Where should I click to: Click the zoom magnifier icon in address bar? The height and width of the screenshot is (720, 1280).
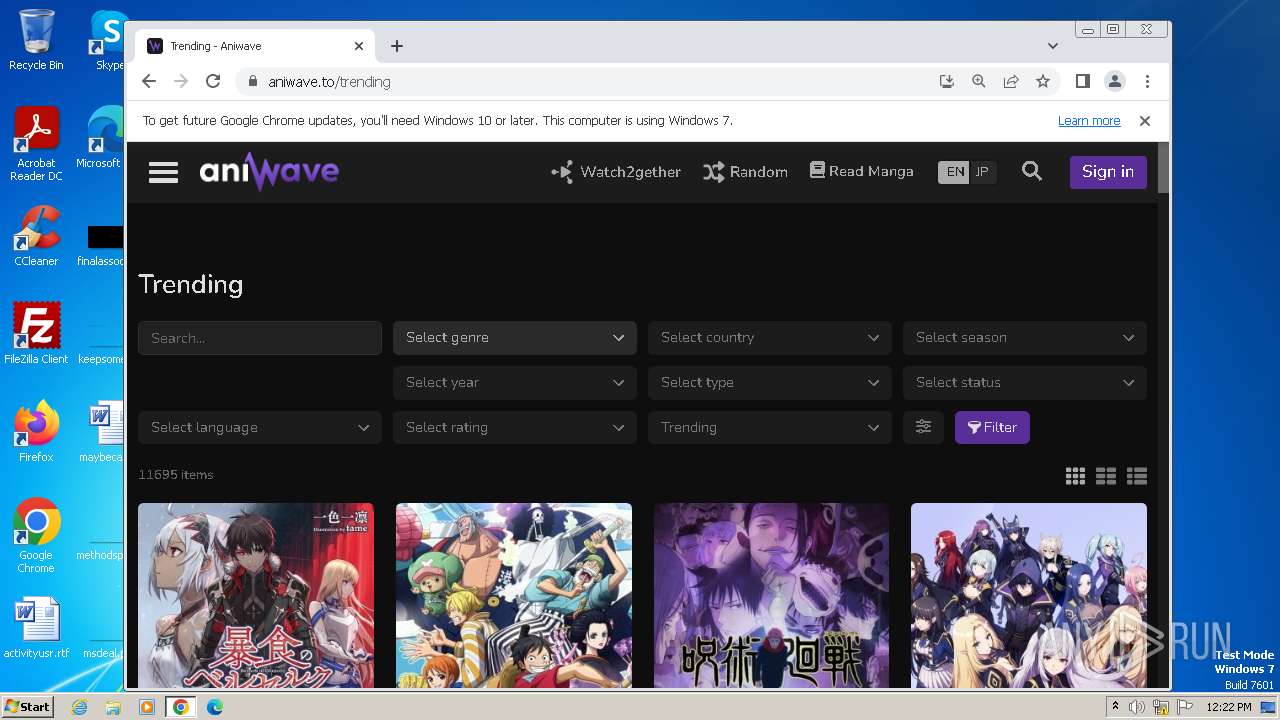pos(979,82)
